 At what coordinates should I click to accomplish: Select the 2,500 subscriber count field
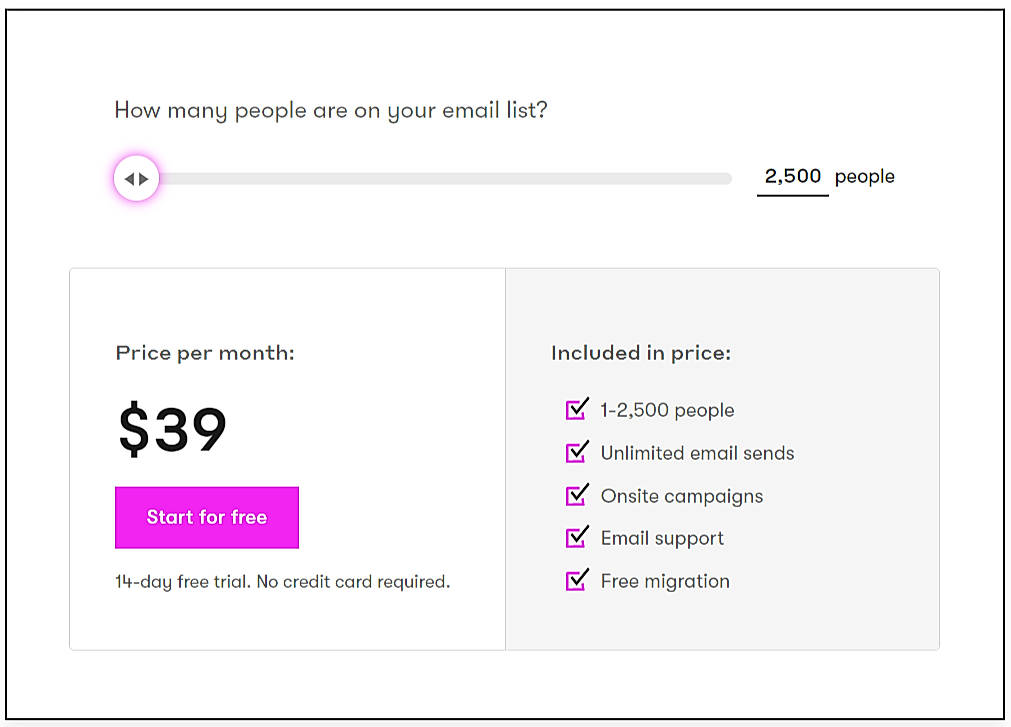[x=791, y=176]
